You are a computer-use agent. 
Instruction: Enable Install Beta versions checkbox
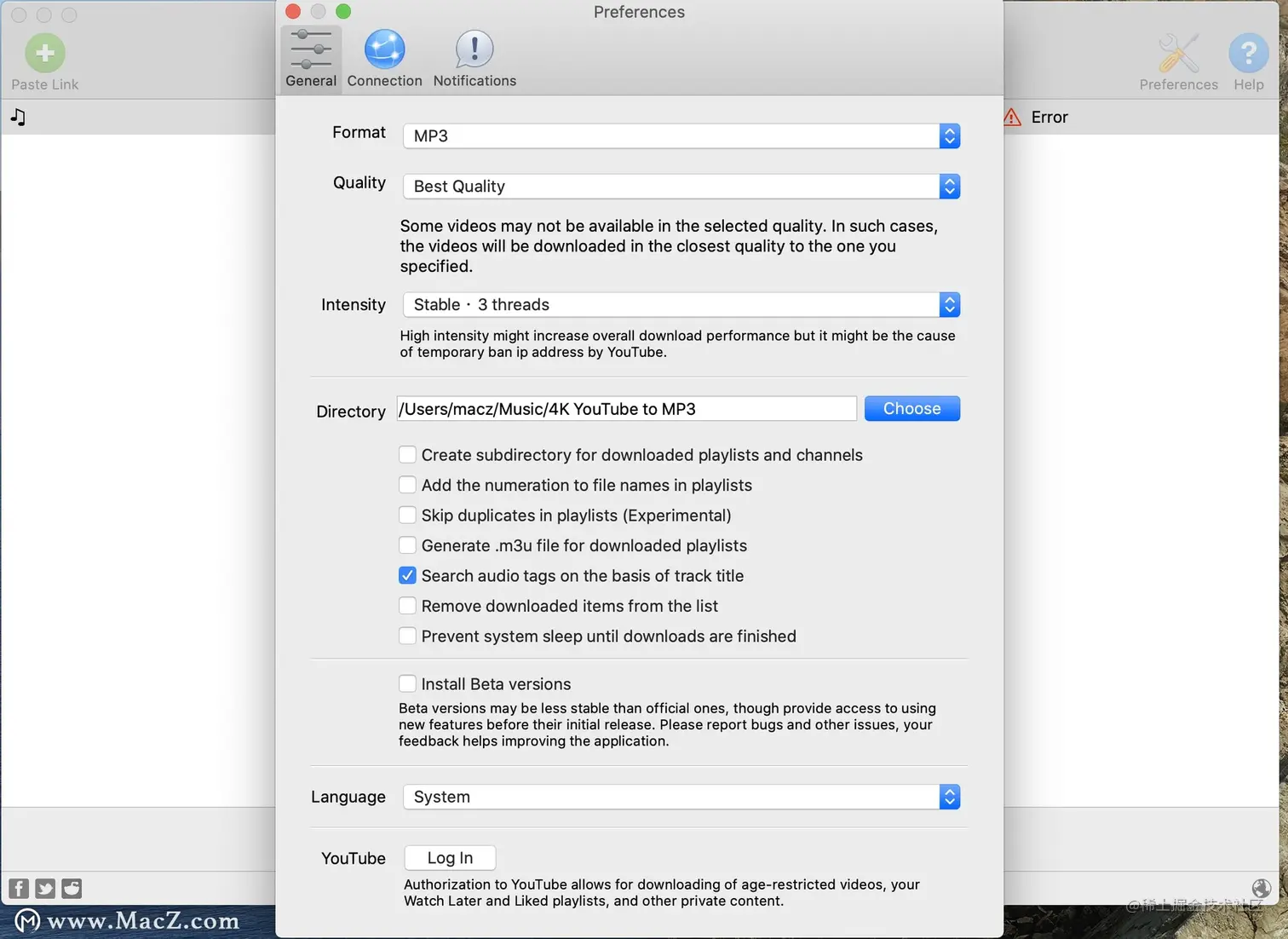point(408,684)
